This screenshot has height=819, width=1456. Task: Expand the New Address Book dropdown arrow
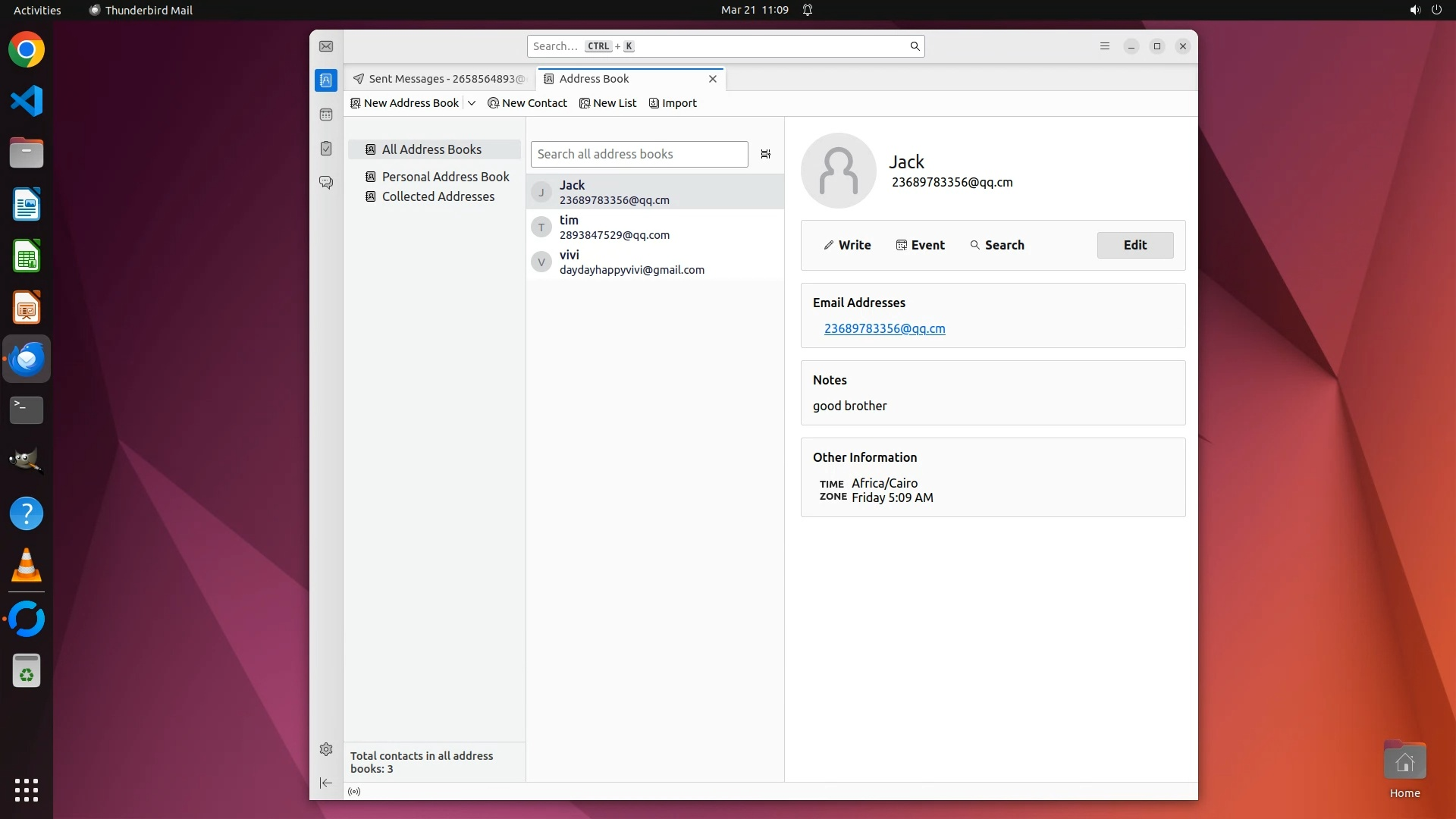tap(472, 103)
